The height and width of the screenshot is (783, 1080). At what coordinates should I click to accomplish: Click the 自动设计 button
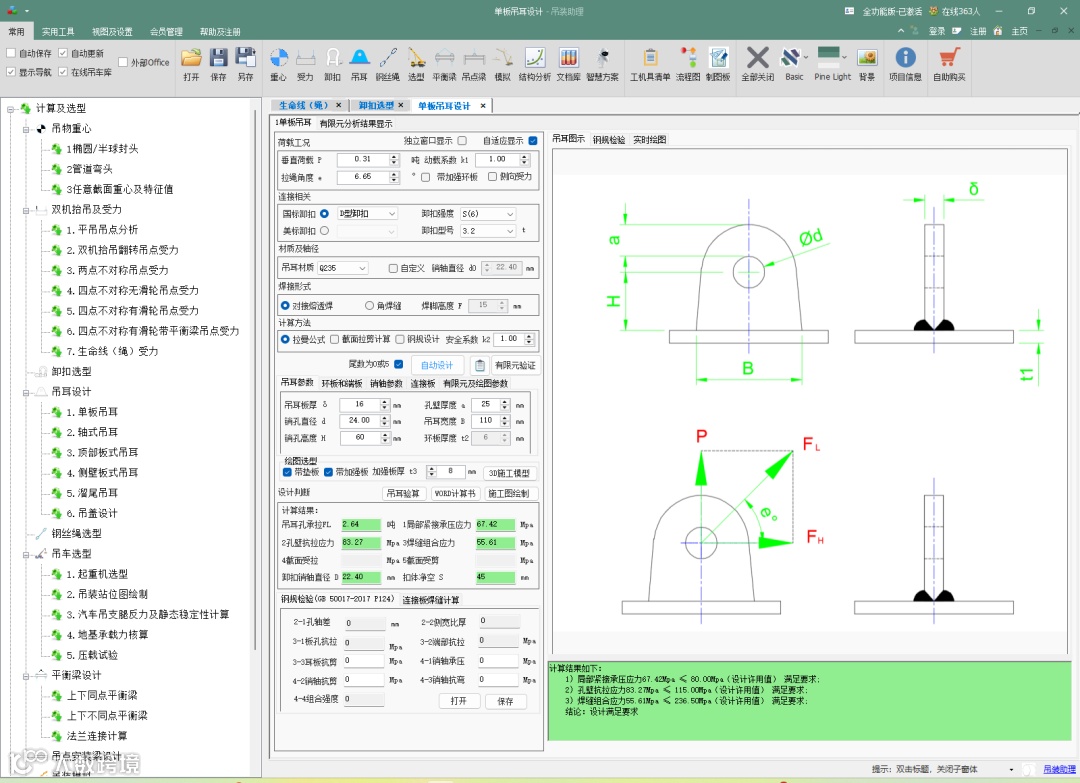pyautogui.click(x=437, y=365)
